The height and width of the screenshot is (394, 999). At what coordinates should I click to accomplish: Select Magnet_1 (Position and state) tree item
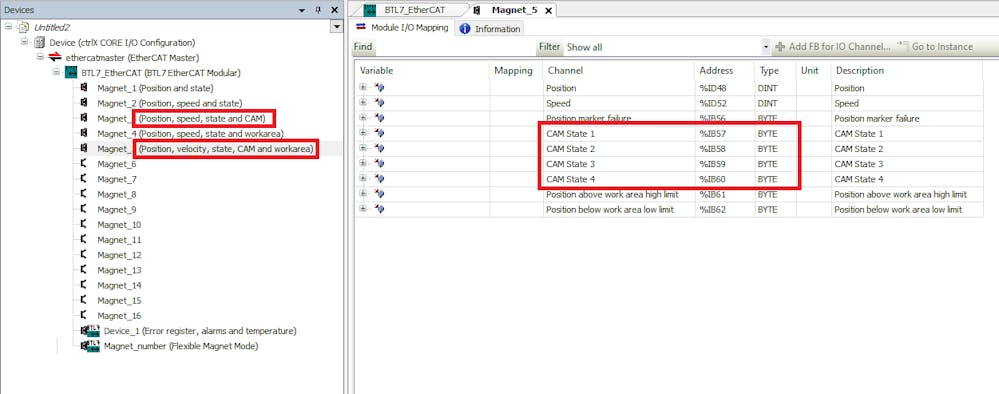(x=155, y=88)
